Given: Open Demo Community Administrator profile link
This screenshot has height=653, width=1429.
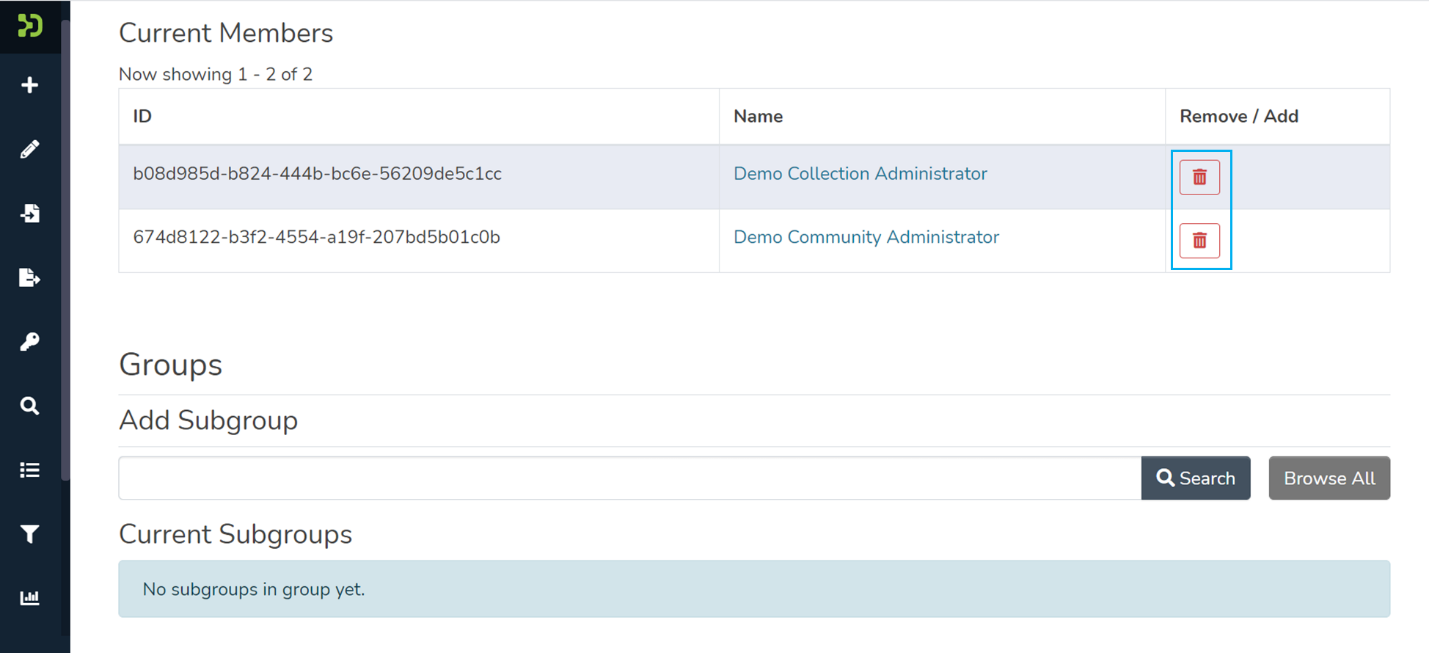Looking at the screenshot, I should [x=866, y=237].
